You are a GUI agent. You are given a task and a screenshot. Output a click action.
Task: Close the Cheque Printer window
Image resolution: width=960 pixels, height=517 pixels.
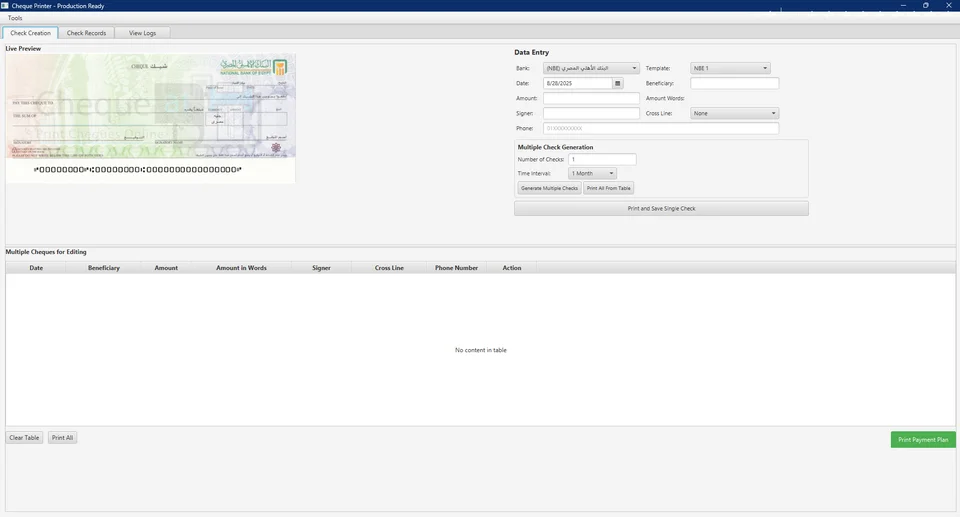[x=948, y=6]
